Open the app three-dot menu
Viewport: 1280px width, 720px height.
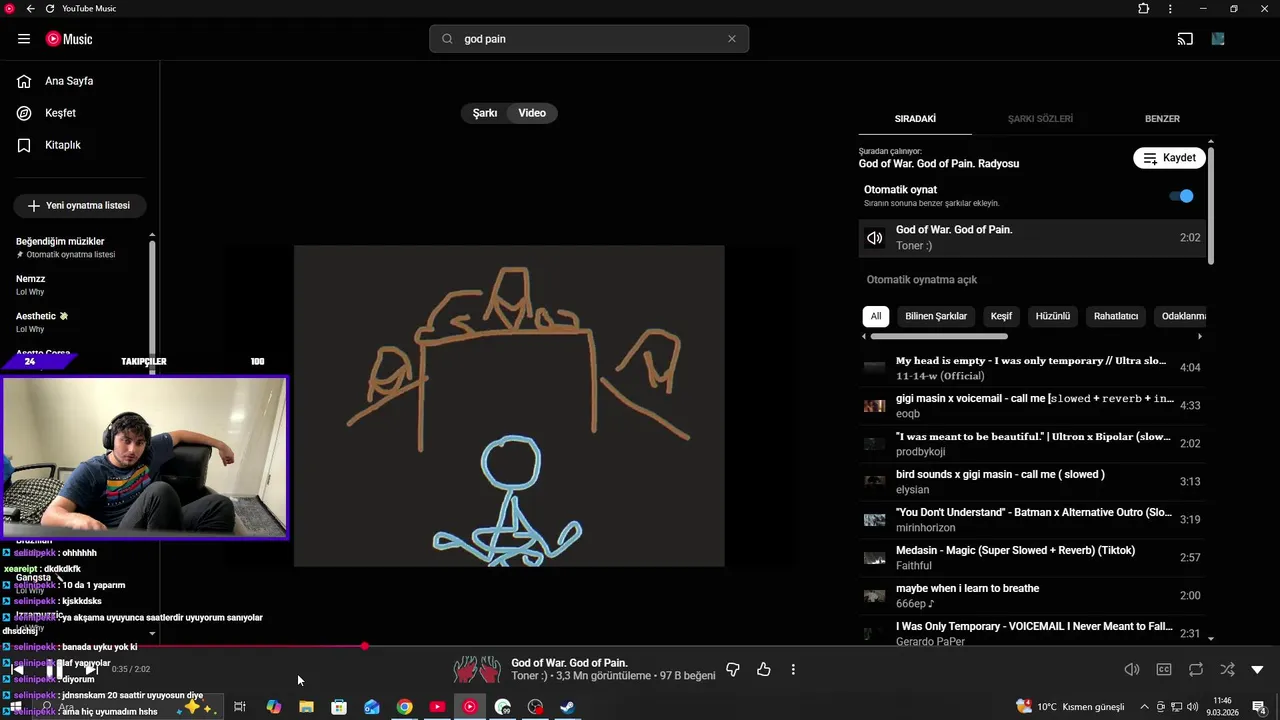tap(1170, 9)
